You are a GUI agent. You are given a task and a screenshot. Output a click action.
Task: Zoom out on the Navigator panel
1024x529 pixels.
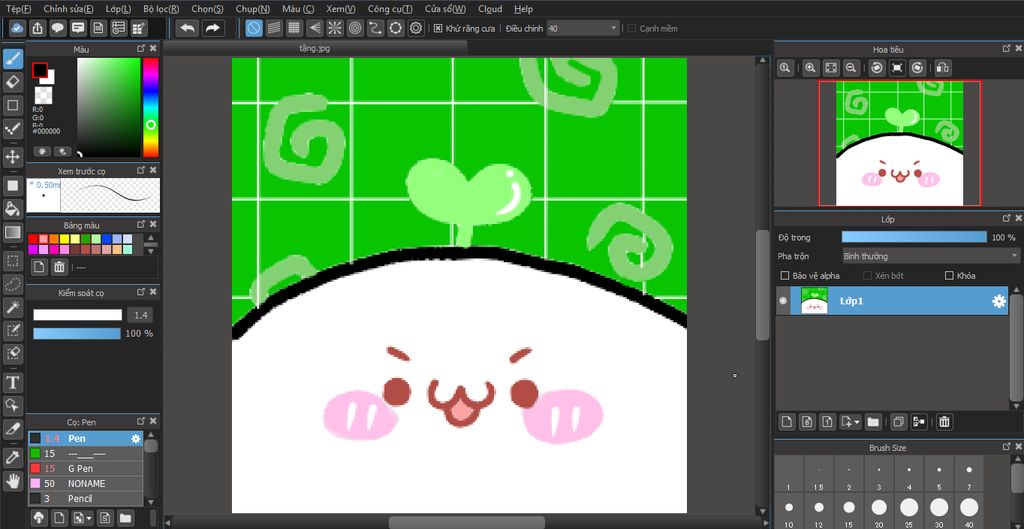tap(850, 67)
